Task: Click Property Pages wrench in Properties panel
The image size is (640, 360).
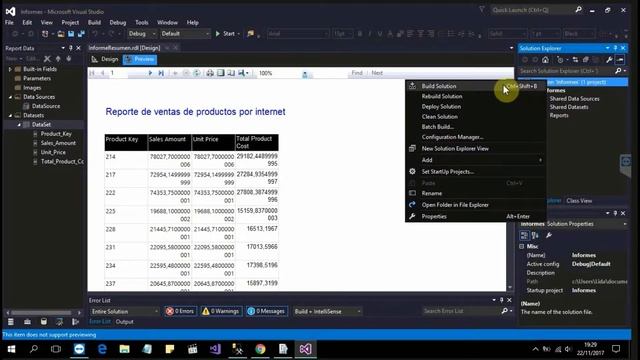Action: tap(549, 235)
